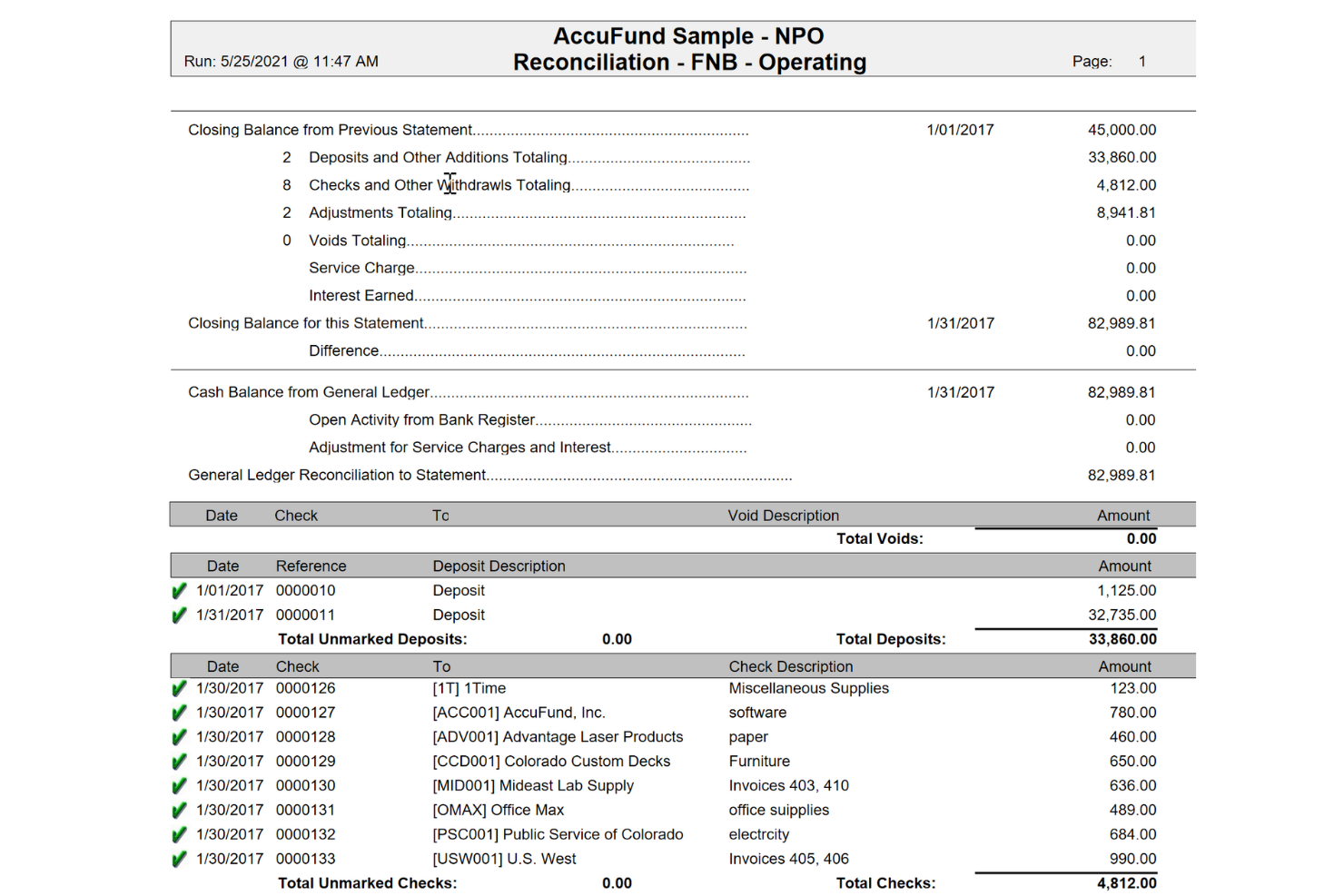This screenshot has width=1344, height=896.
Task: Click the checkmark icon next to check 0000126
Action: 179,688
